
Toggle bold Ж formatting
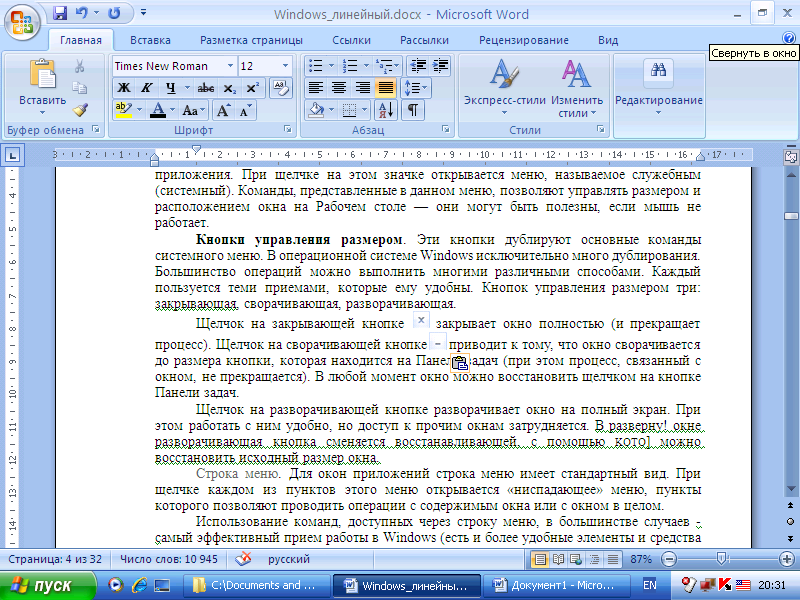124,88
